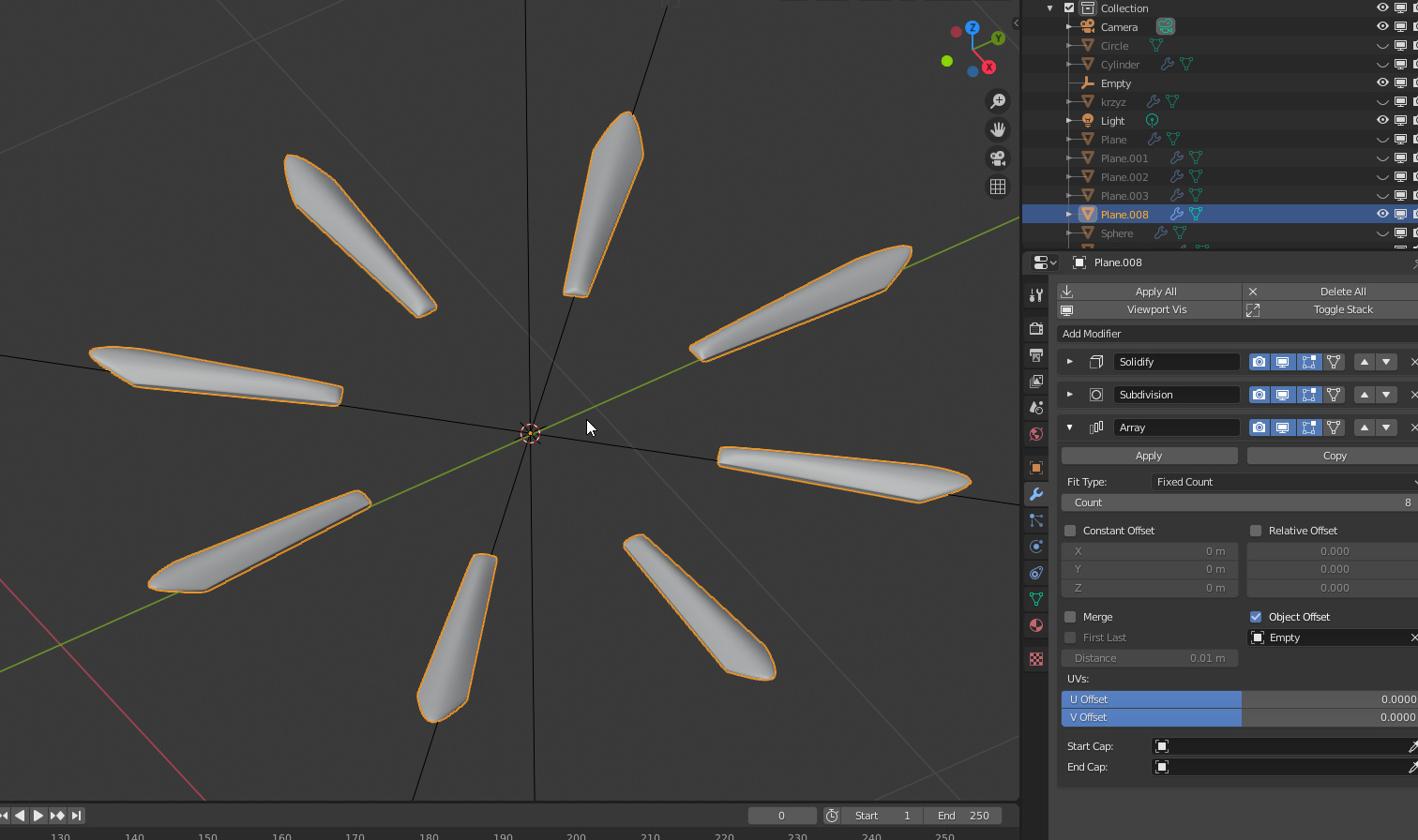Toggle camera view with the camera icon
Viewport: 1418px width, 840px height.
[x=998, y=158]
